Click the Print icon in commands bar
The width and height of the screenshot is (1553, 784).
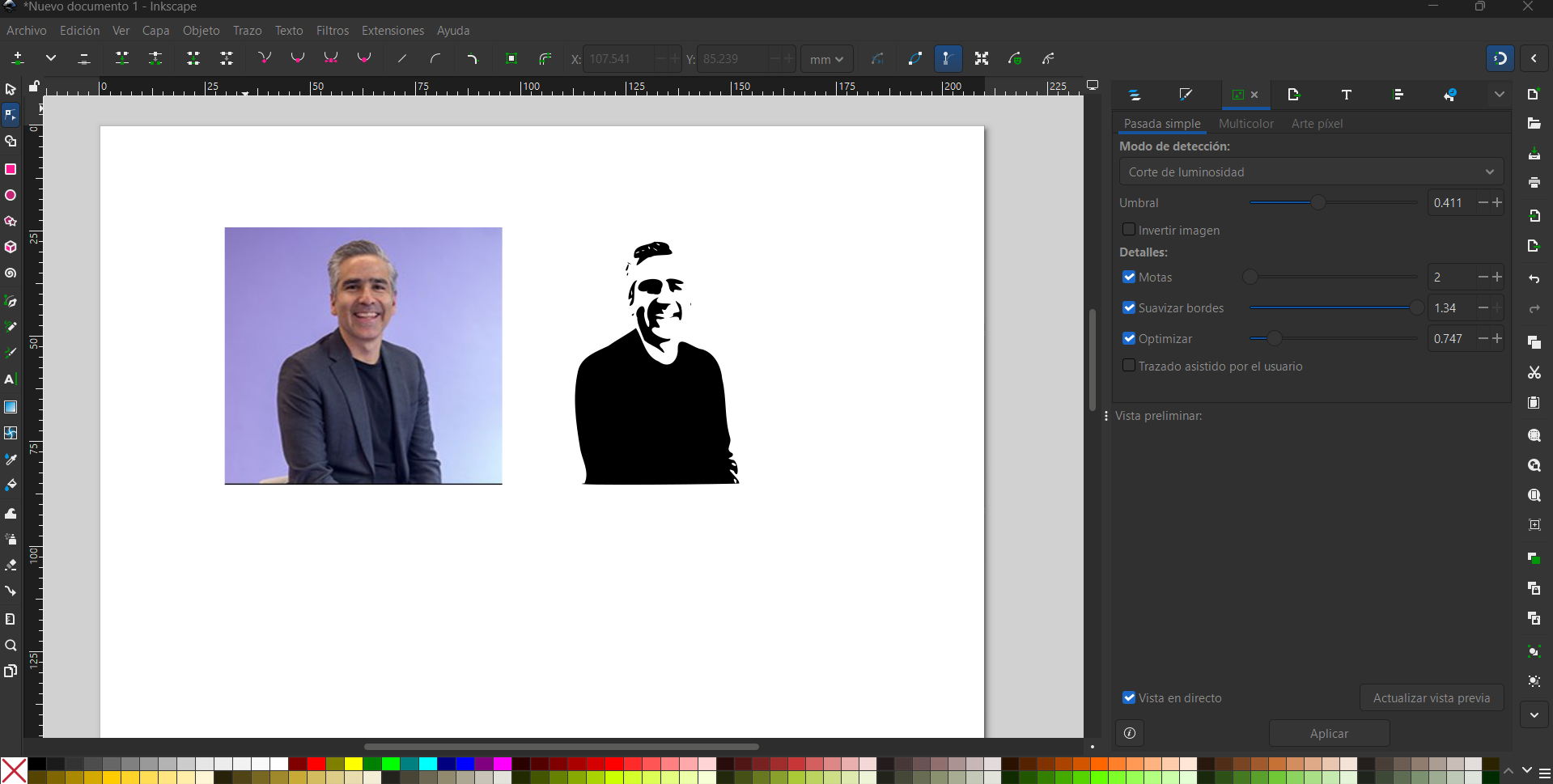click(x=1534, y=183)
